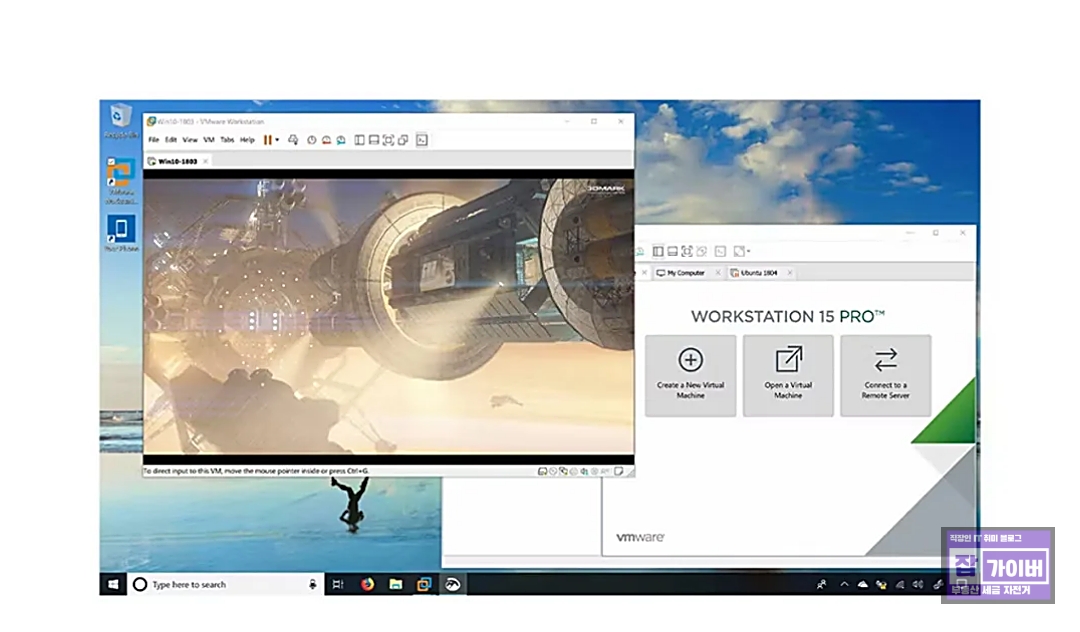Click VMware Workstation taskbar icon
Image resolution: width=1080 pixels, height=632 pixels.
point(424,584)
